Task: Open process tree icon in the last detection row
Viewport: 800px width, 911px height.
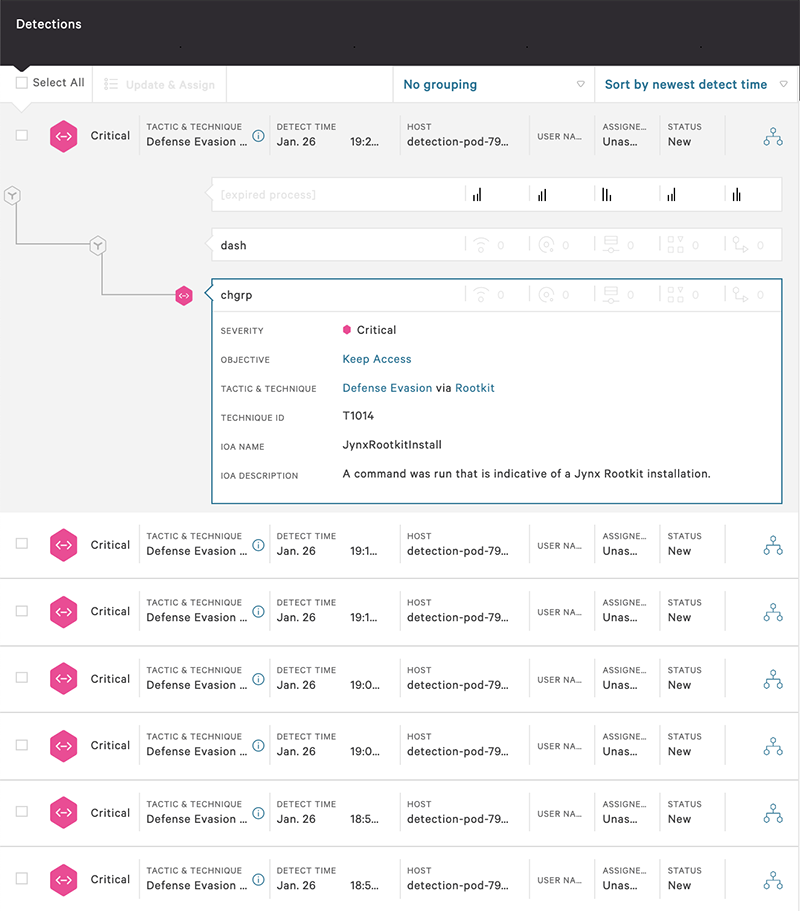Action: click(772, 880)
